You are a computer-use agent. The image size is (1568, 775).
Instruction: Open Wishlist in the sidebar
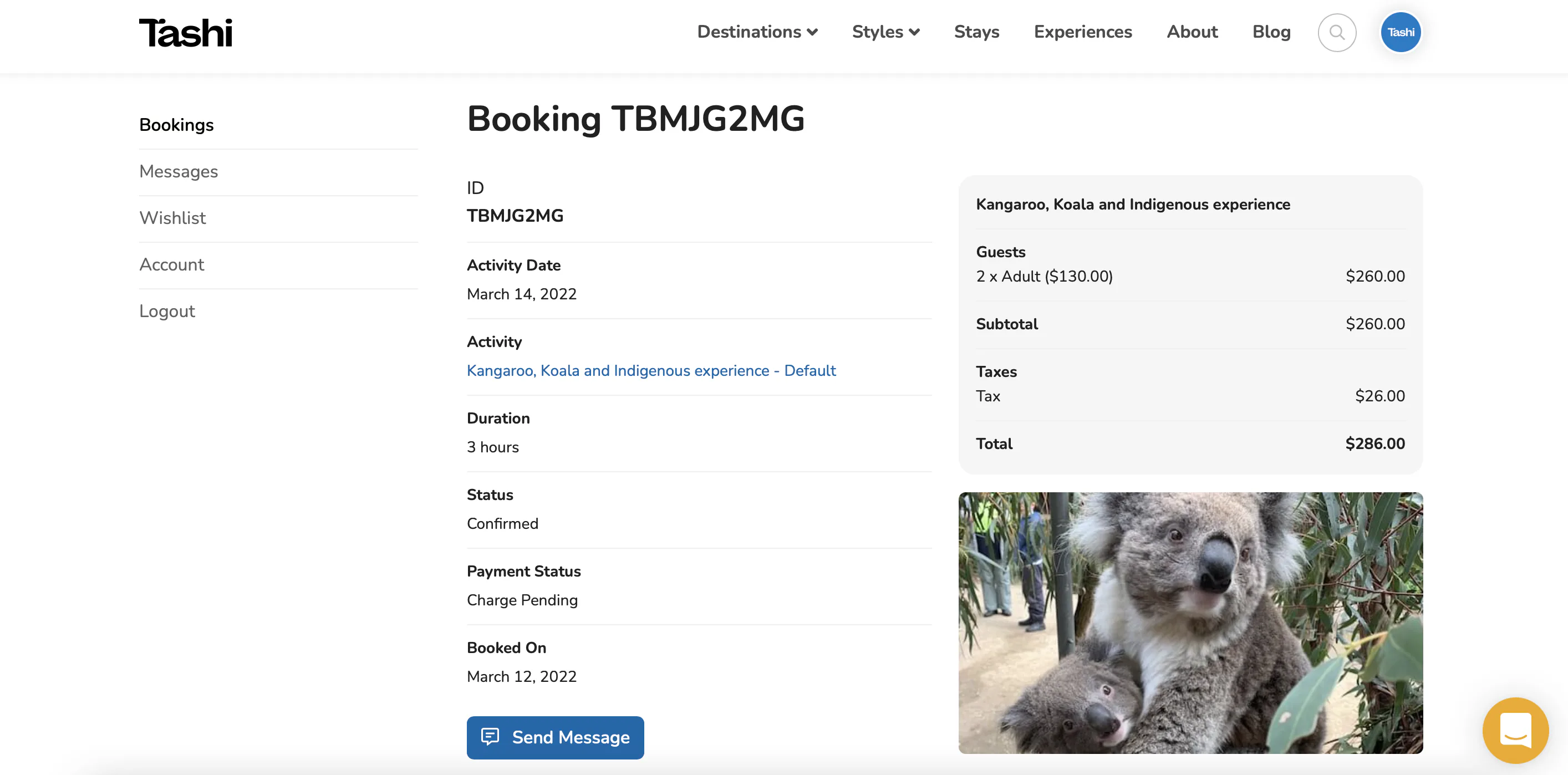172,218
